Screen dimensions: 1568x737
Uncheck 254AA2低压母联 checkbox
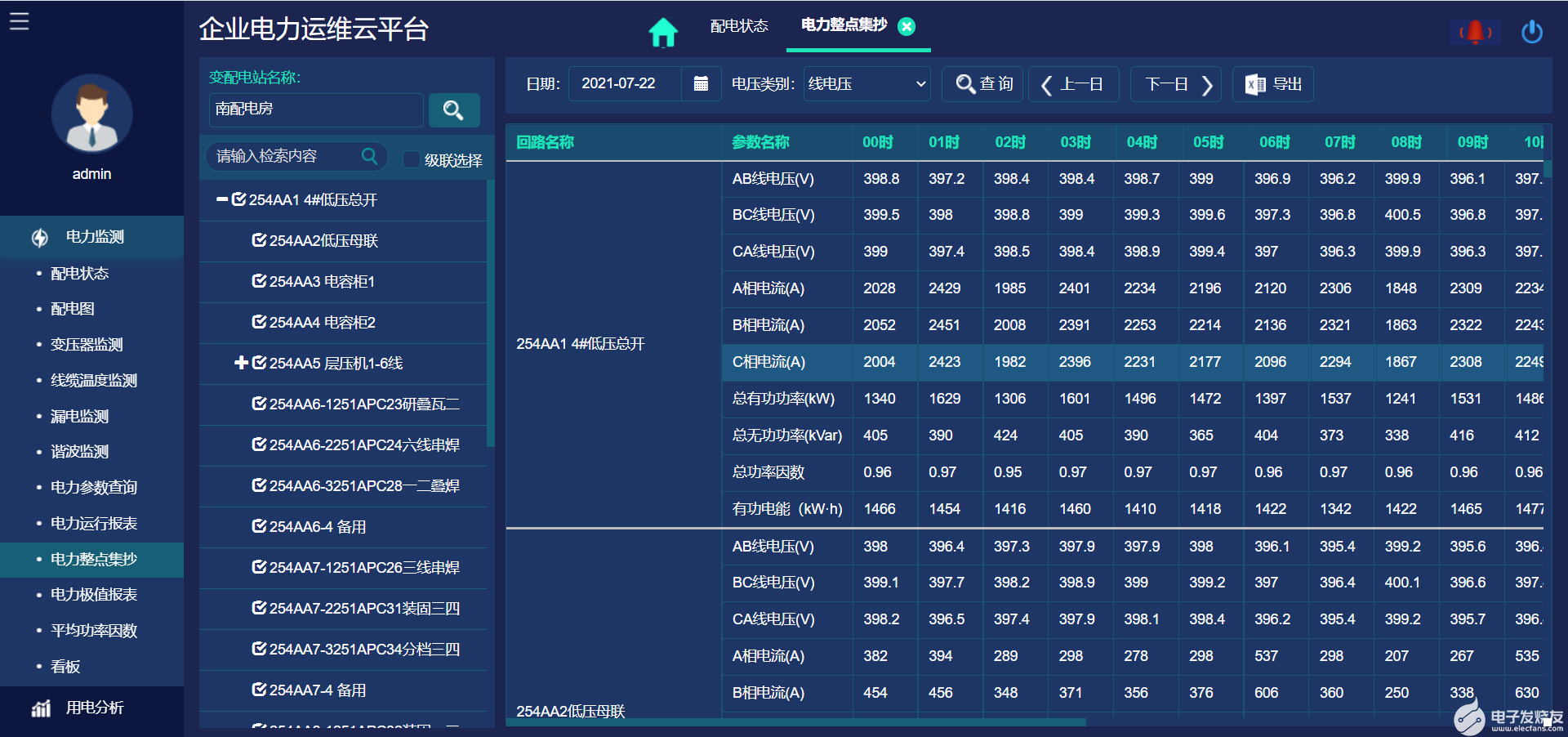click(260, 240)
